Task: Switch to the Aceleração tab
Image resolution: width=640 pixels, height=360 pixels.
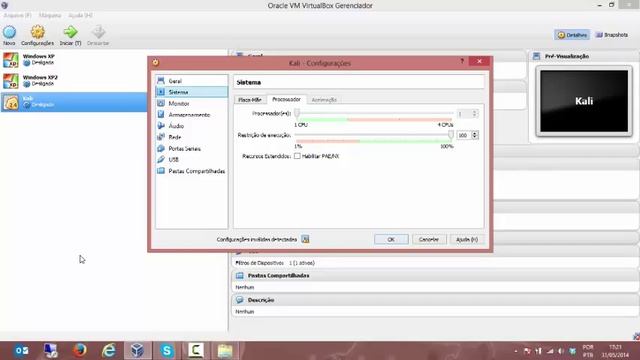Action: (x=324, y=100)
